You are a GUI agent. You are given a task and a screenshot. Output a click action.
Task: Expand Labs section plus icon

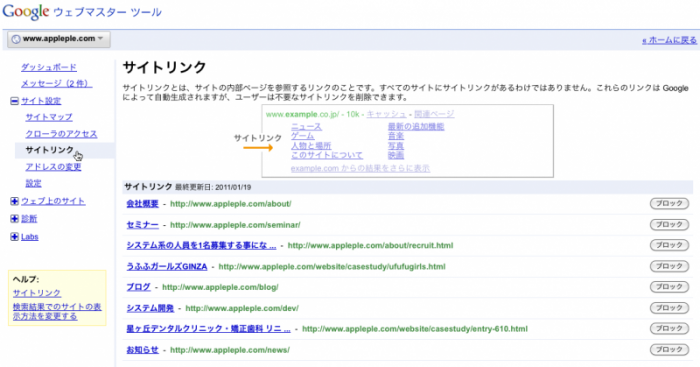(14, 237)
